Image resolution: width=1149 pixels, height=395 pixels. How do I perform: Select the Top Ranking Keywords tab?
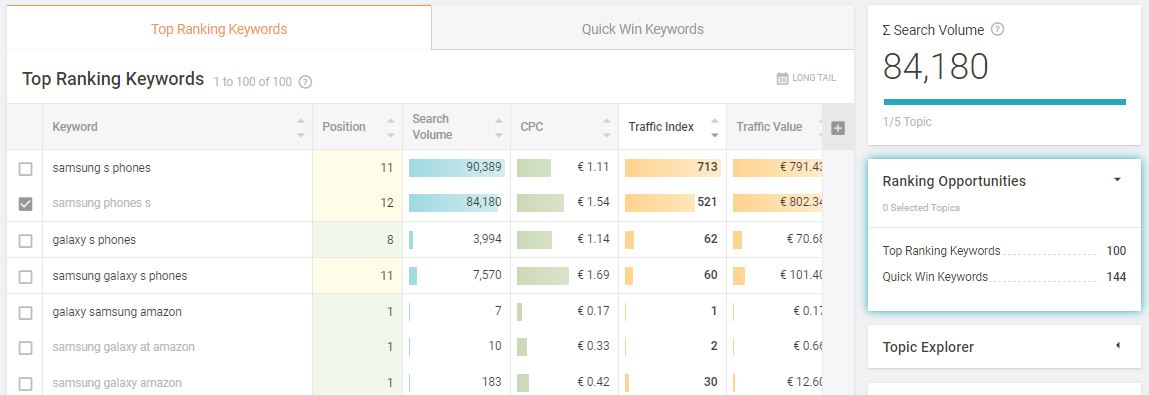219,29
